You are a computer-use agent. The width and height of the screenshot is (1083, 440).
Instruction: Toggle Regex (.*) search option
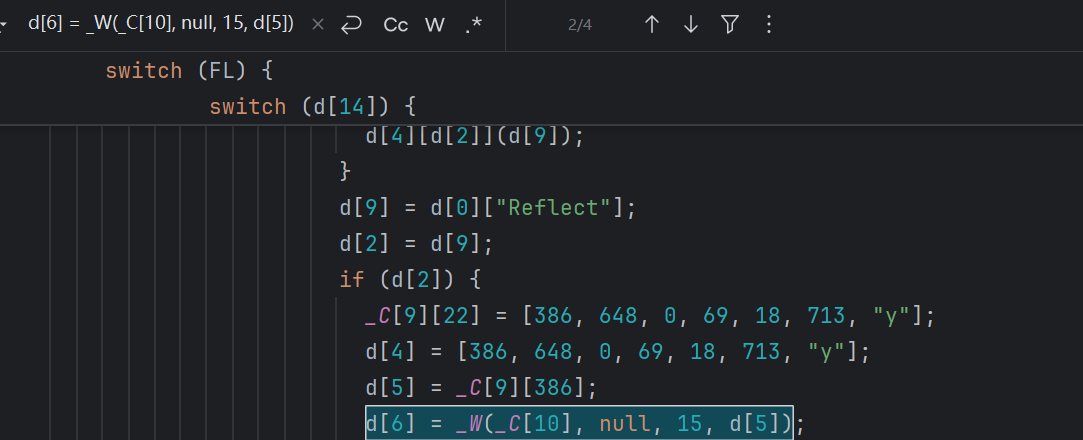coord(473,25)
